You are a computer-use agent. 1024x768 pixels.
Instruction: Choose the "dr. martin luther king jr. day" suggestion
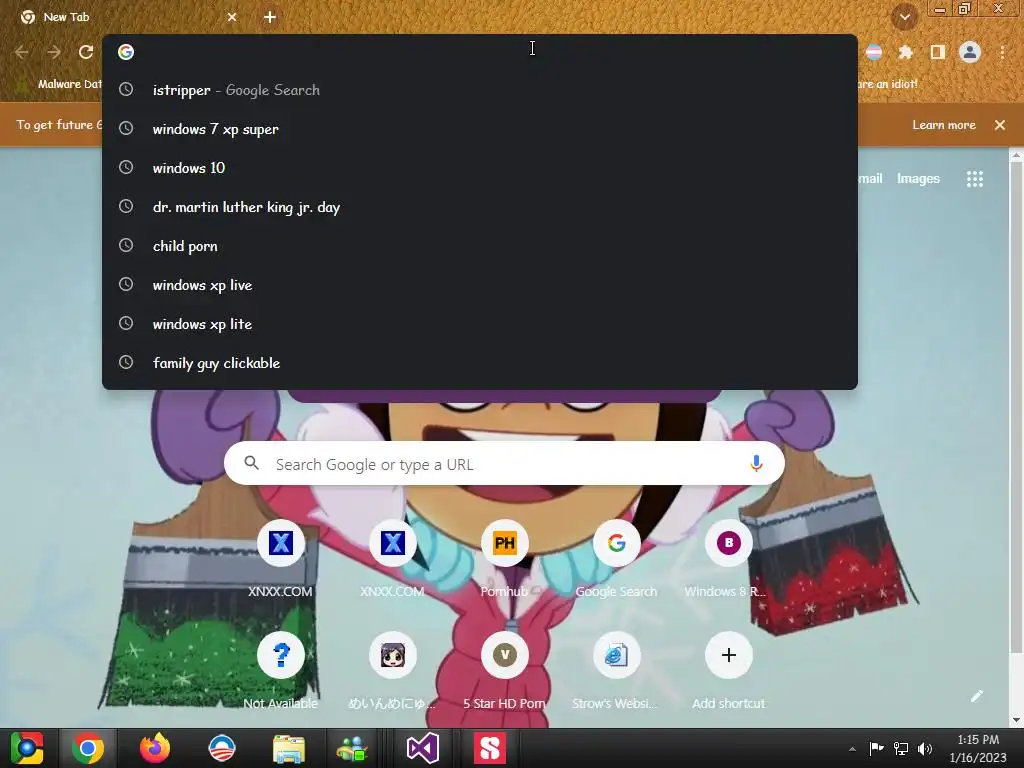coord(480,207)
